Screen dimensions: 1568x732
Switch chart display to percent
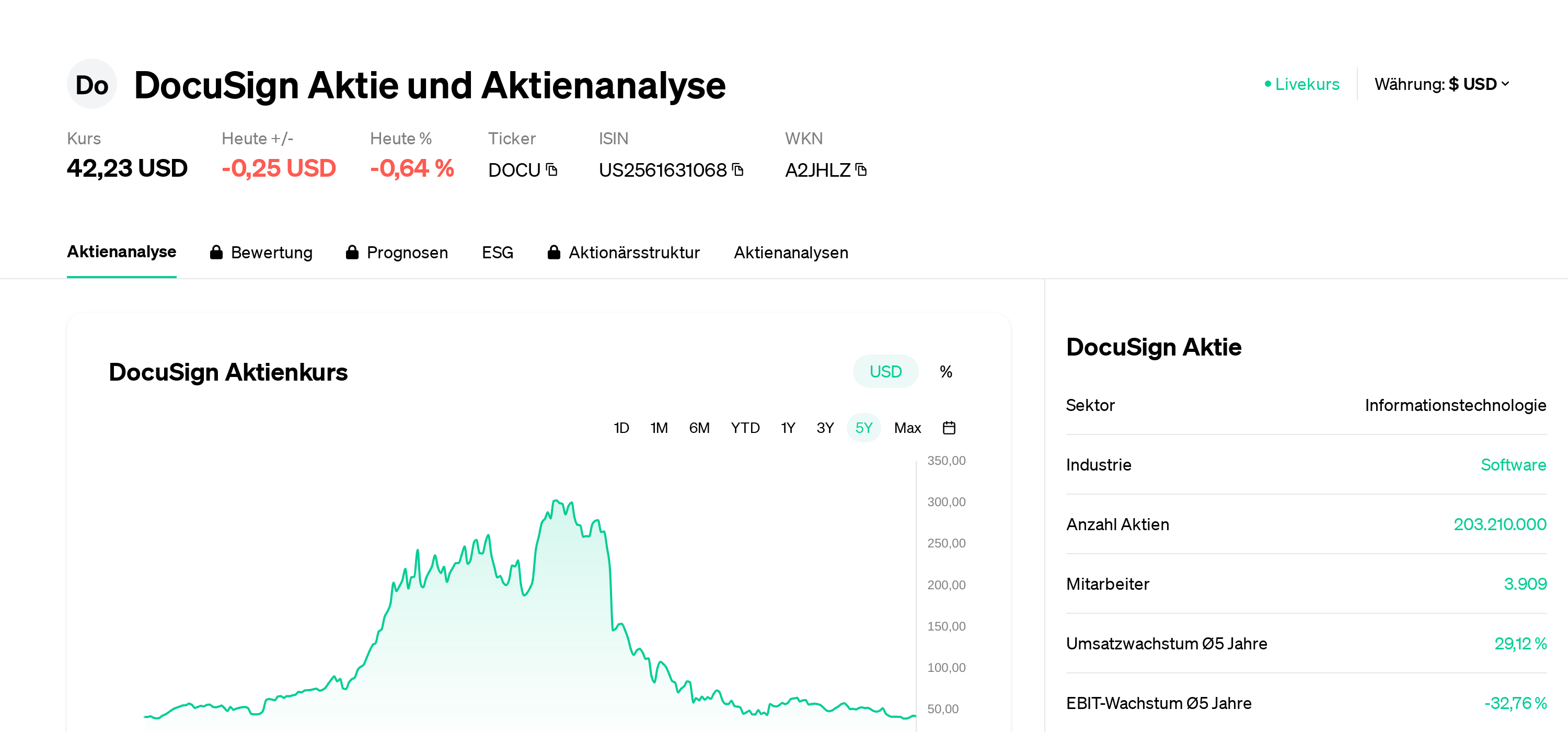point(946,371)
